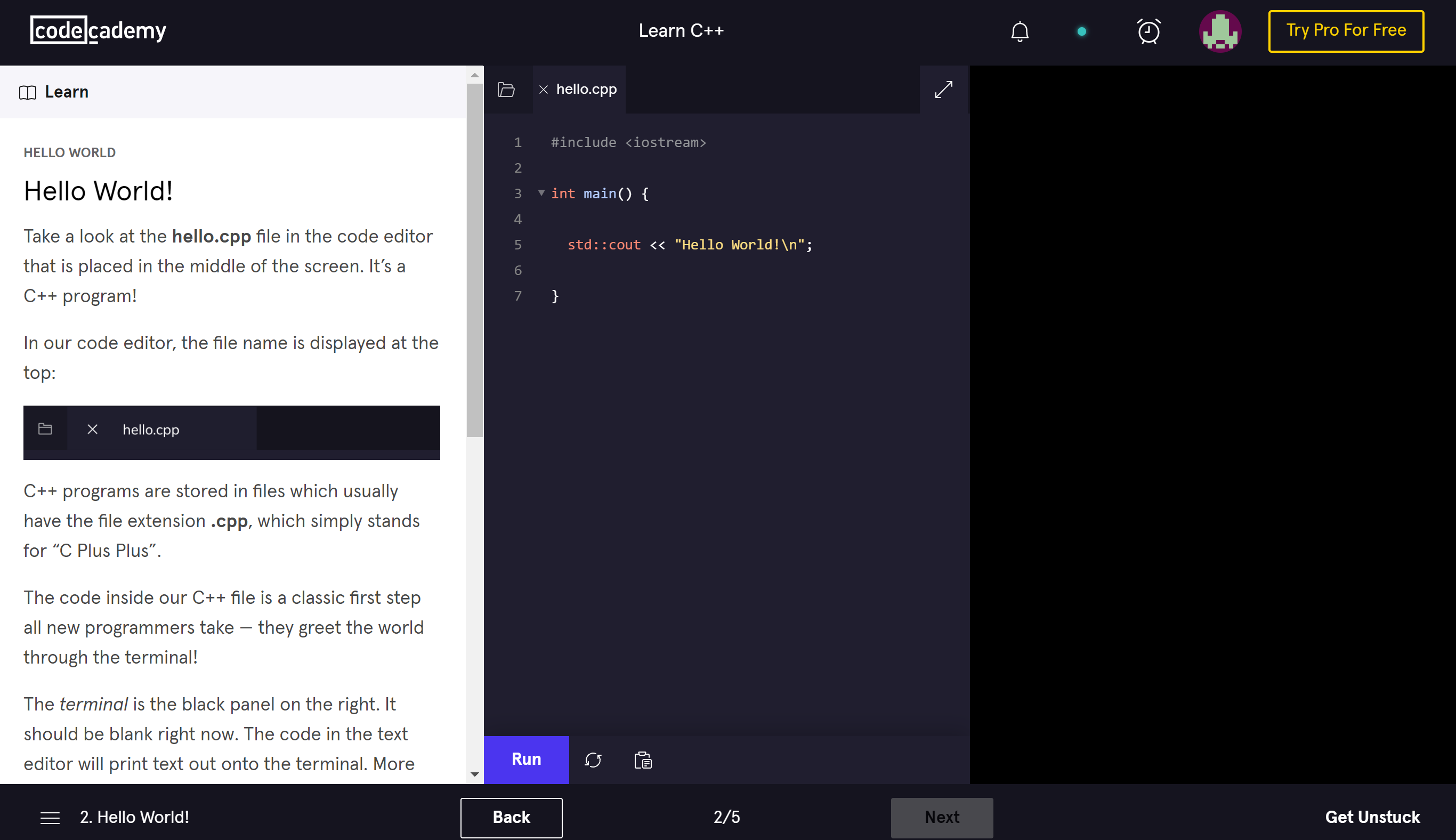This screenshot has height=840, width=1456.
Task: Click the Codecademy logo
Action: [98, 30]
